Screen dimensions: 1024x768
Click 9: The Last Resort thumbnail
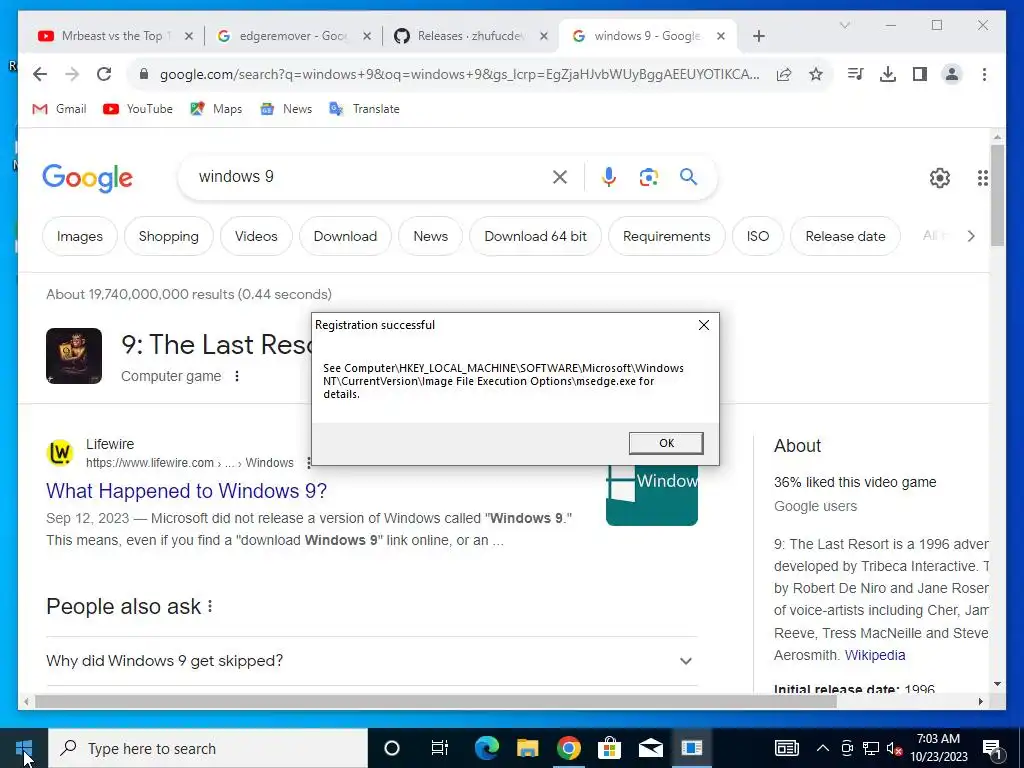(74, 356)
